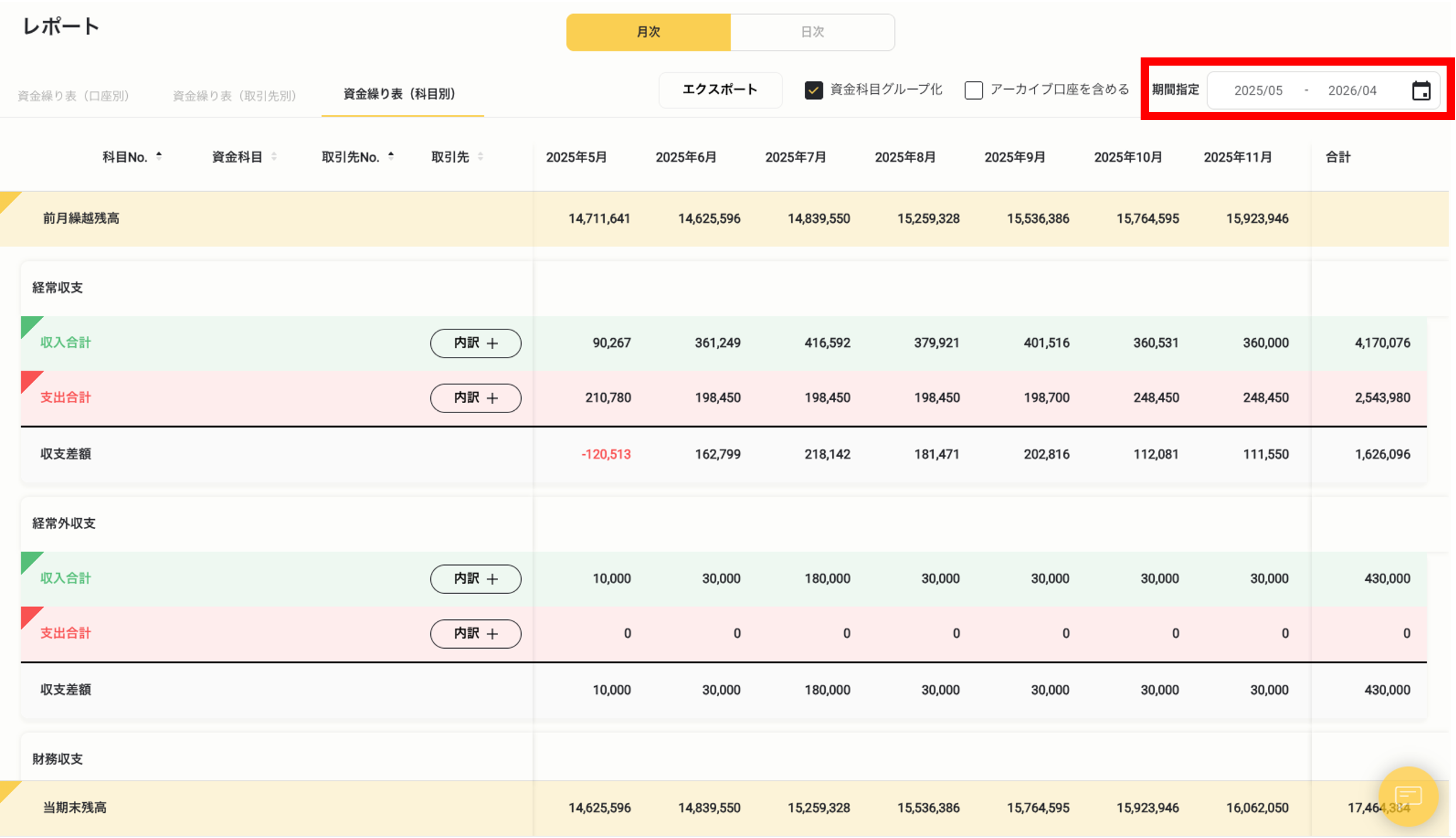Click the エクスポート button
Image resolution: width=1456 pixels, height=838 pixels.
(720, 90)
